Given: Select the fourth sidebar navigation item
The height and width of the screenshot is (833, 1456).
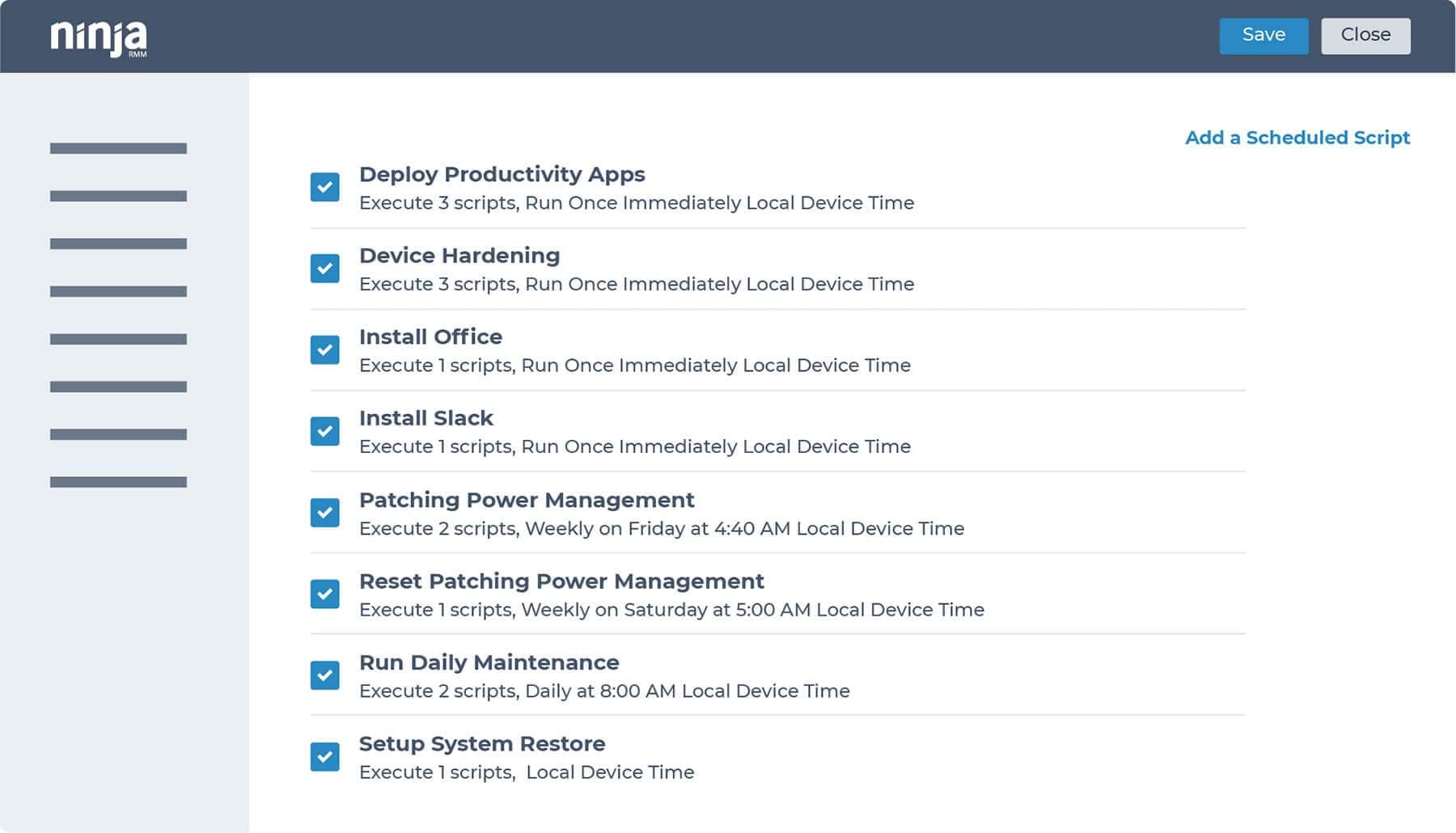Looking at the screenshot, I should 118,291.
